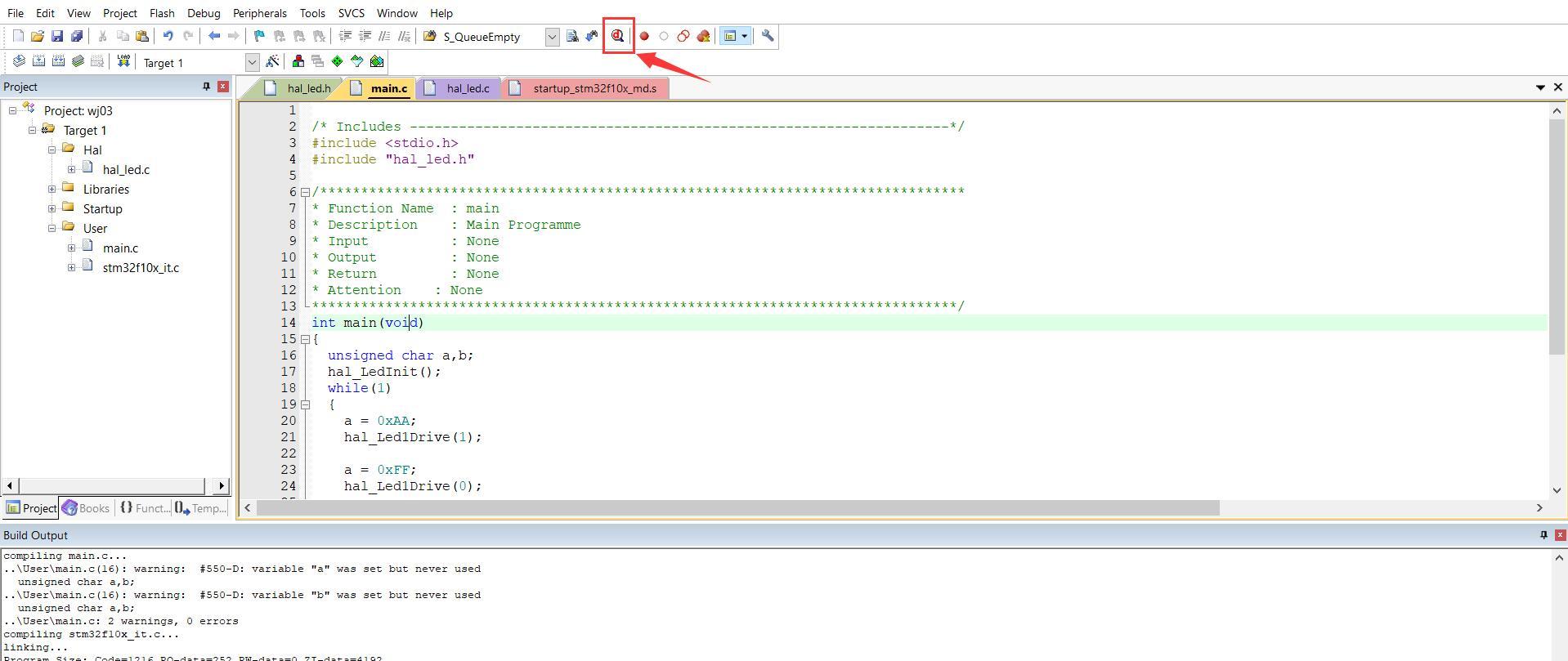
Task: Open the S_QueueEmpty find dropdown
Action: pyautogui.click(x=552, y=37)
